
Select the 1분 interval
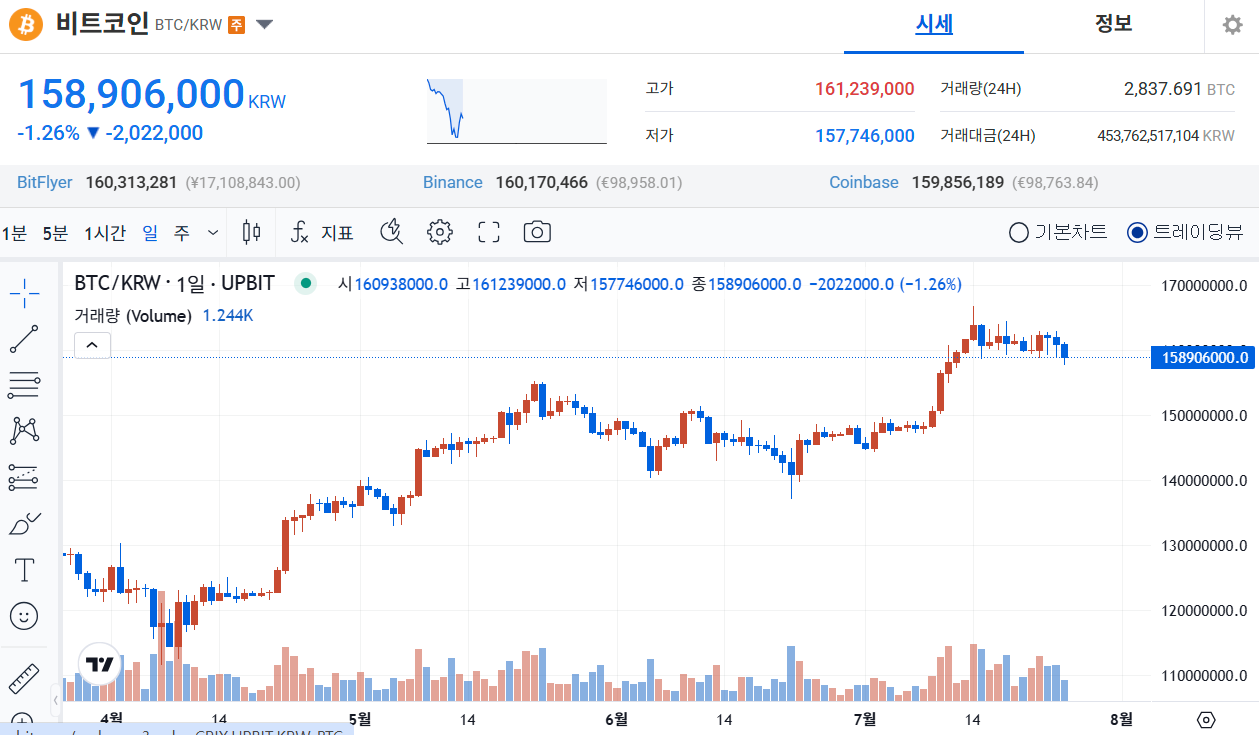click(14, 233)
